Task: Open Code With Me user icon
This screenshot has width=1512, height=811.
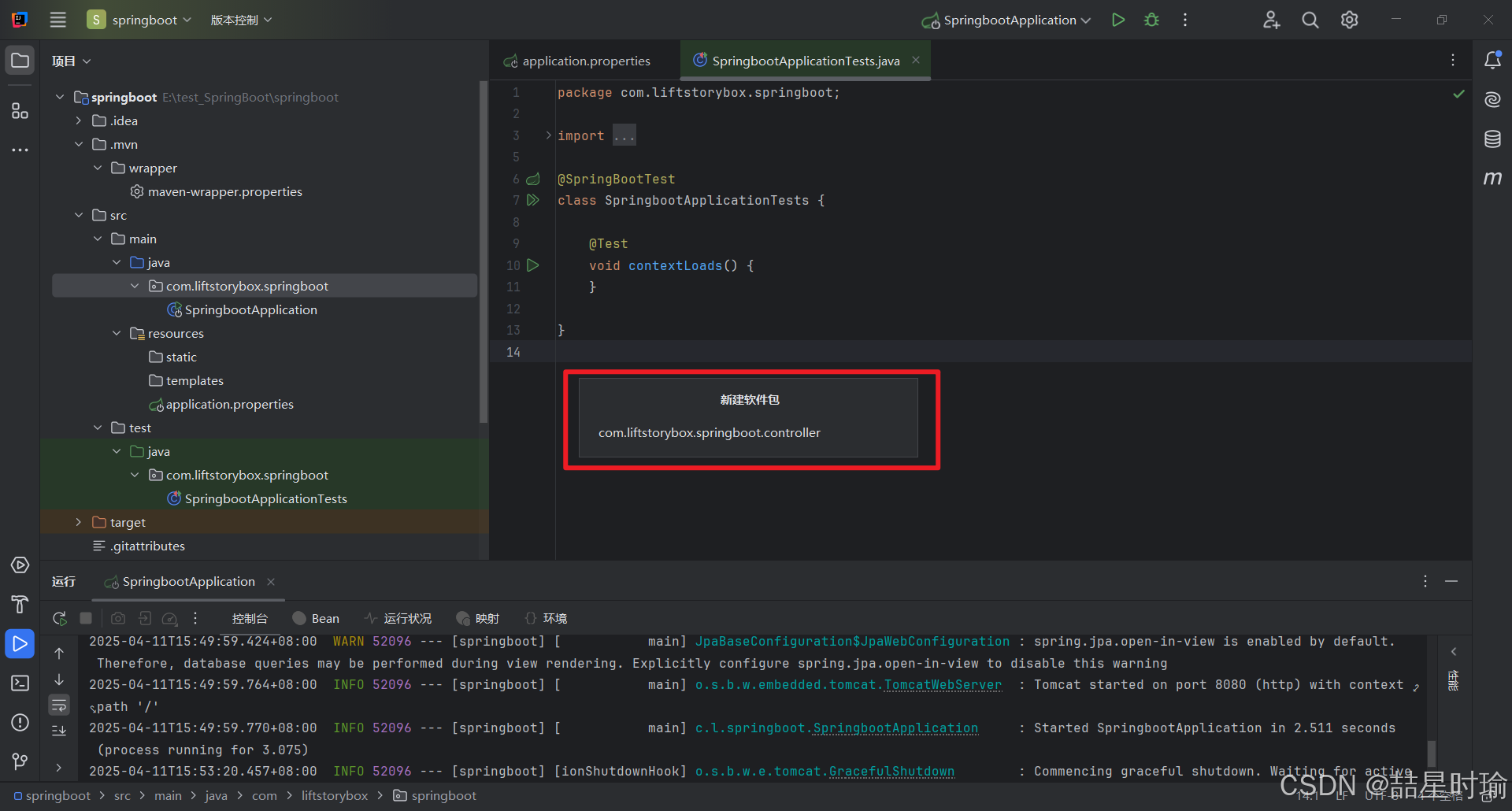Action: click(1271, 20)
